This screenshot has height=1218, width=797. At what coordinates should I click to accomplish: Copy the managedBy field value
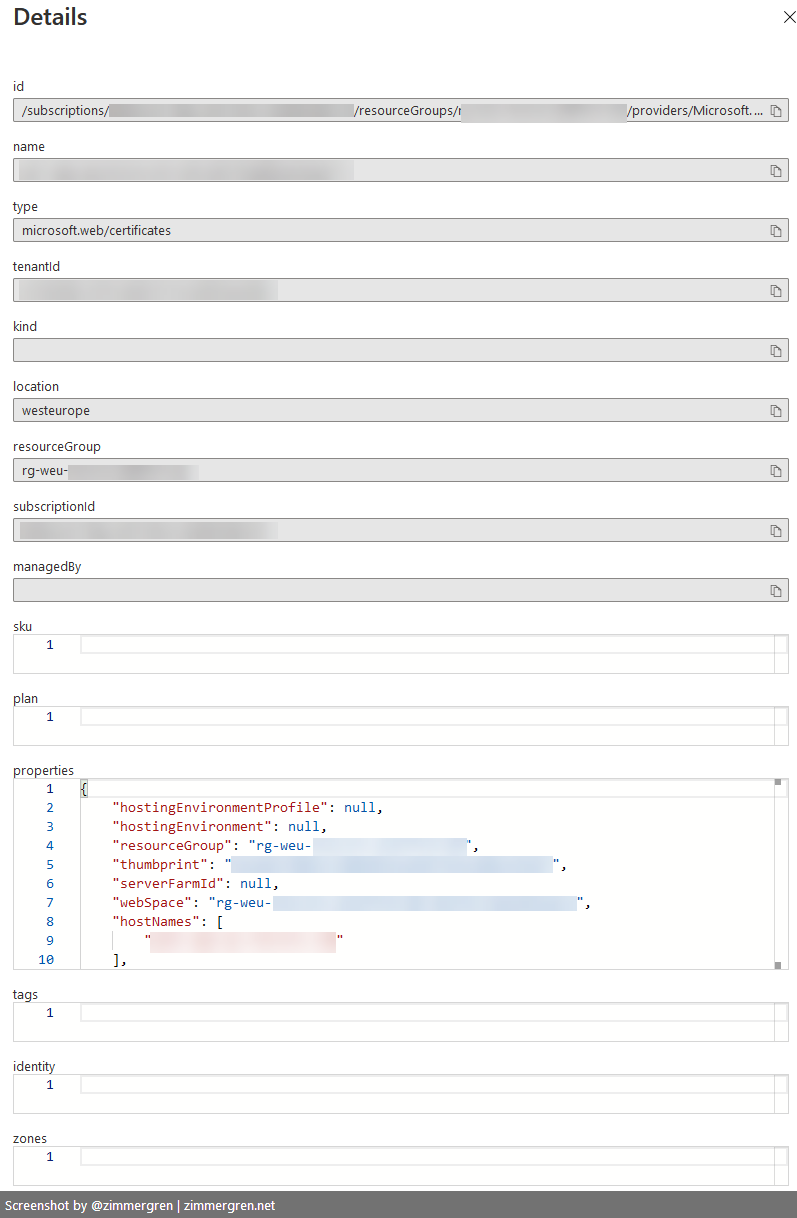(775, 591)
